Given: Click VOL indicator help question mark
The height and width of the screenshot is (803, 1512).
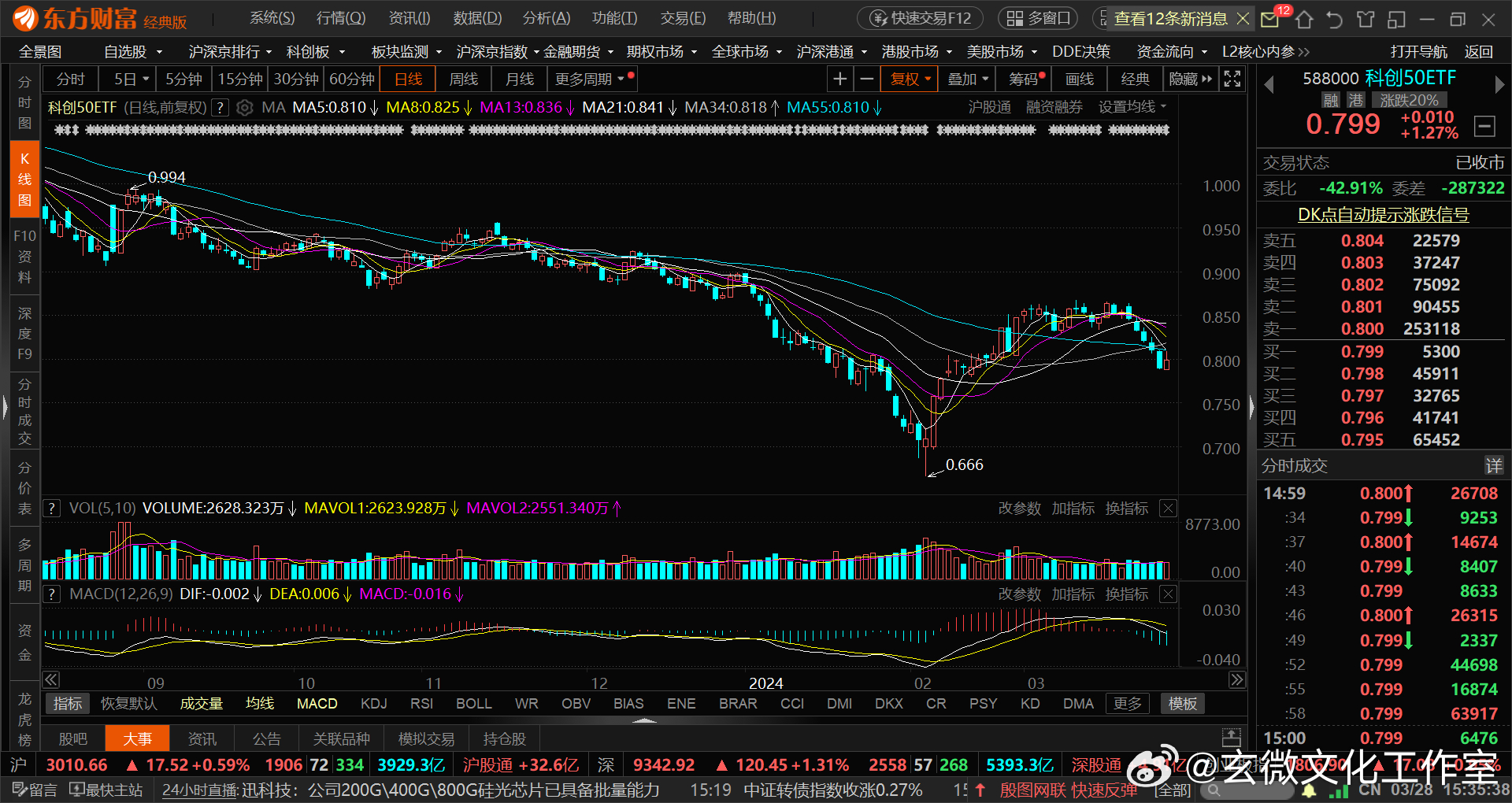Looking at the screenshot, I should pyautogui.click(x=51, y=509).
